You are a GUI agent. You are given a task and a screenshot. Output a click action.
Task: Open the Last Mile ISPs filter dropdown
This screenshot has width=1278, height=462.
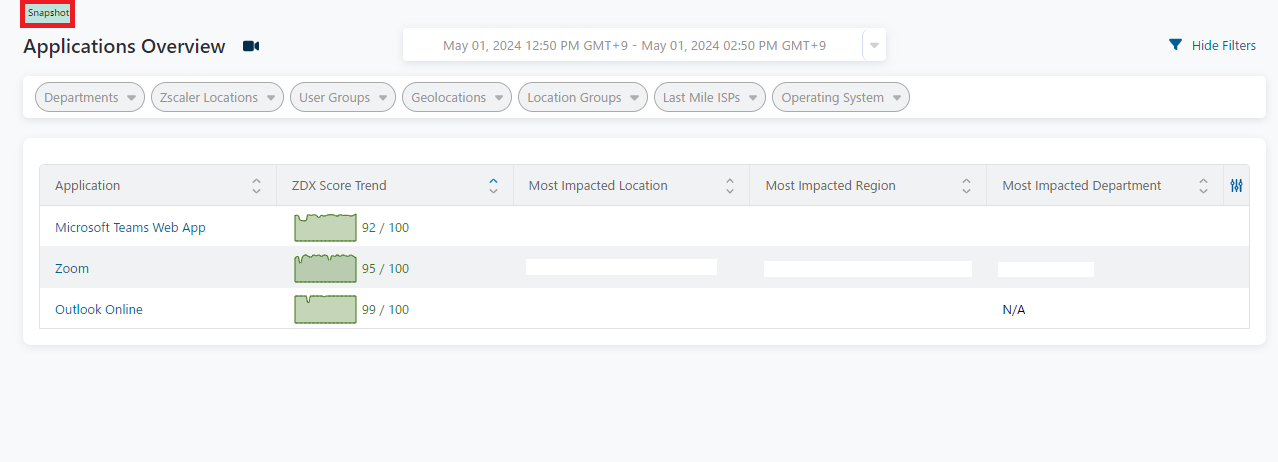click(710, 97)
